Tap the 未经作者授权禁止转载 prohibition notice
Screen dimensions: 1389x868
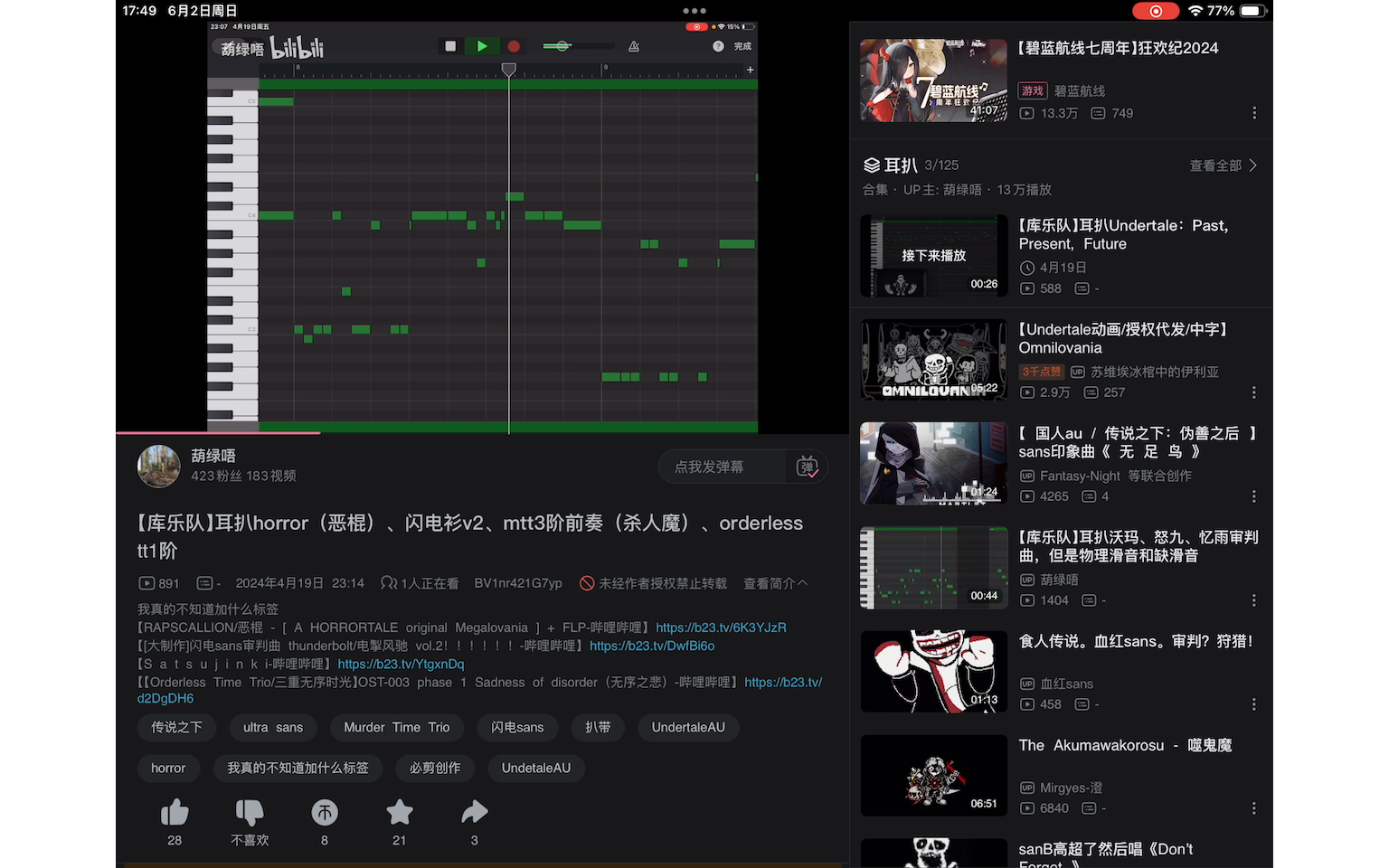click(653, 583)
